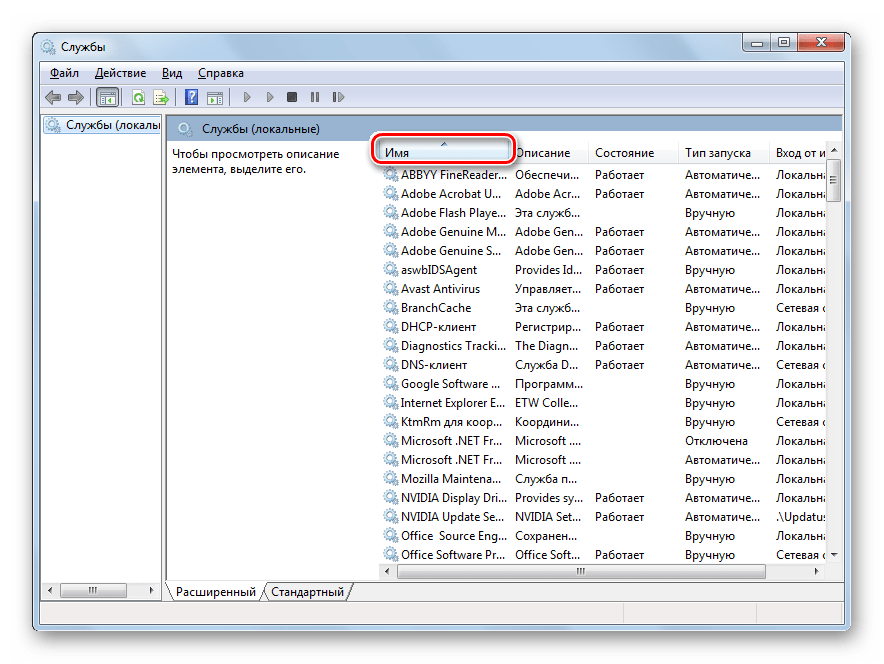Click the Back arrow toolbar icon
This screenshot has width=884, height=664.
click(x=53, y=97)
